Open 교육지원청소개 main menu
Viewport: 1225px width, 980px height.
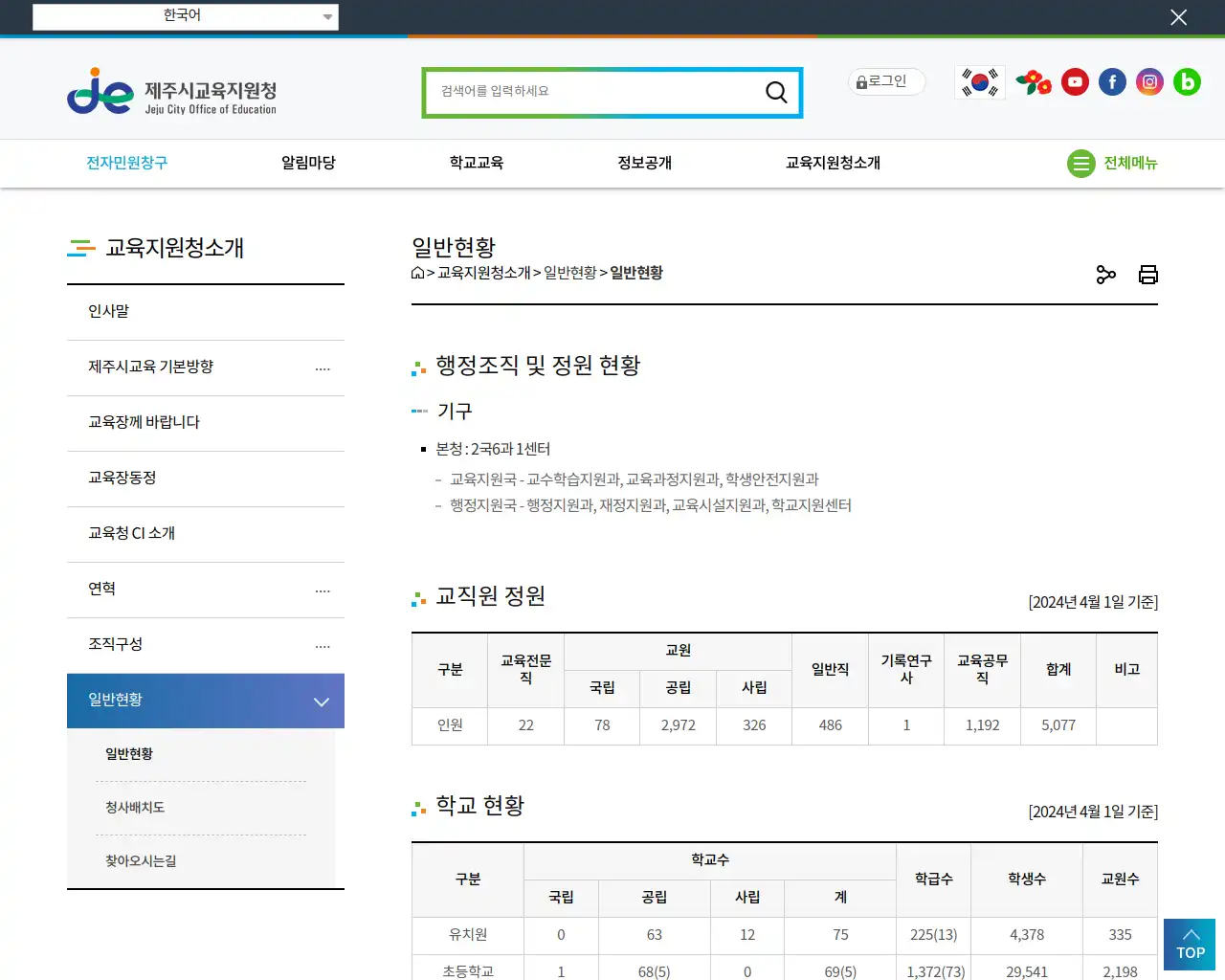point(833,163)
